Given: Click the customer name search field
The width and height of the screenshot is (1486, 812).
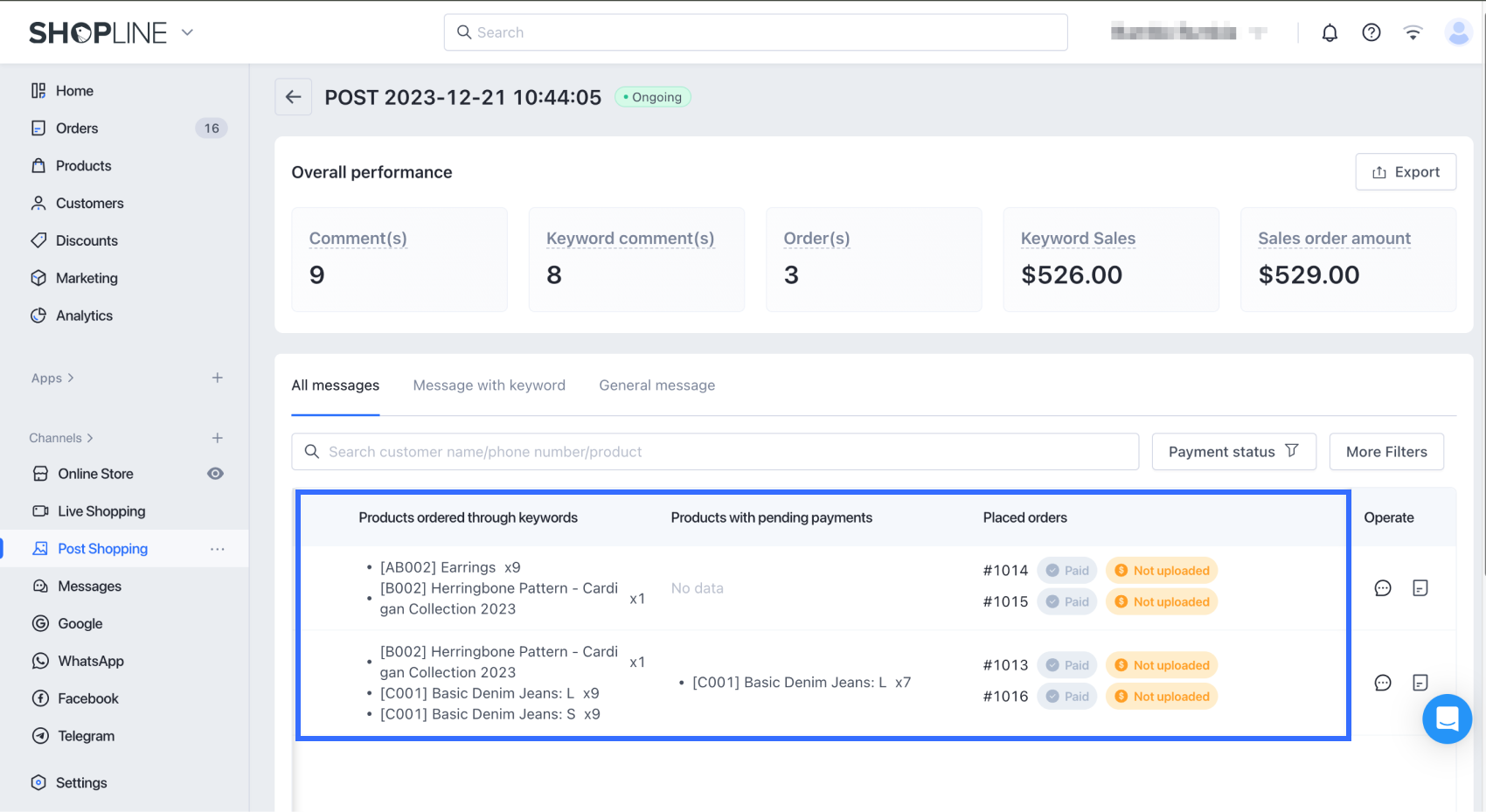Looking at the screenshot, I should click(715, 452).
